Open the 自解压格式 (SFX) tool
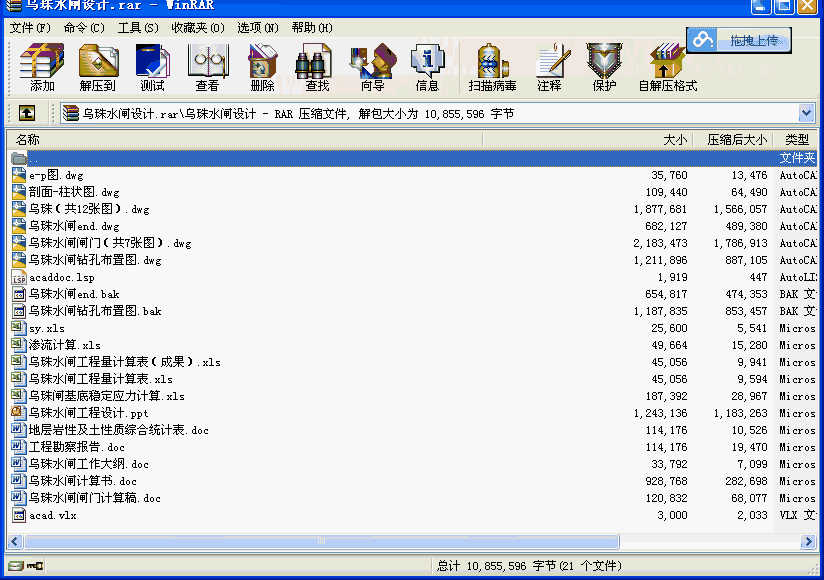The width and height of the screenshot is (824, 580). [667, 66]
